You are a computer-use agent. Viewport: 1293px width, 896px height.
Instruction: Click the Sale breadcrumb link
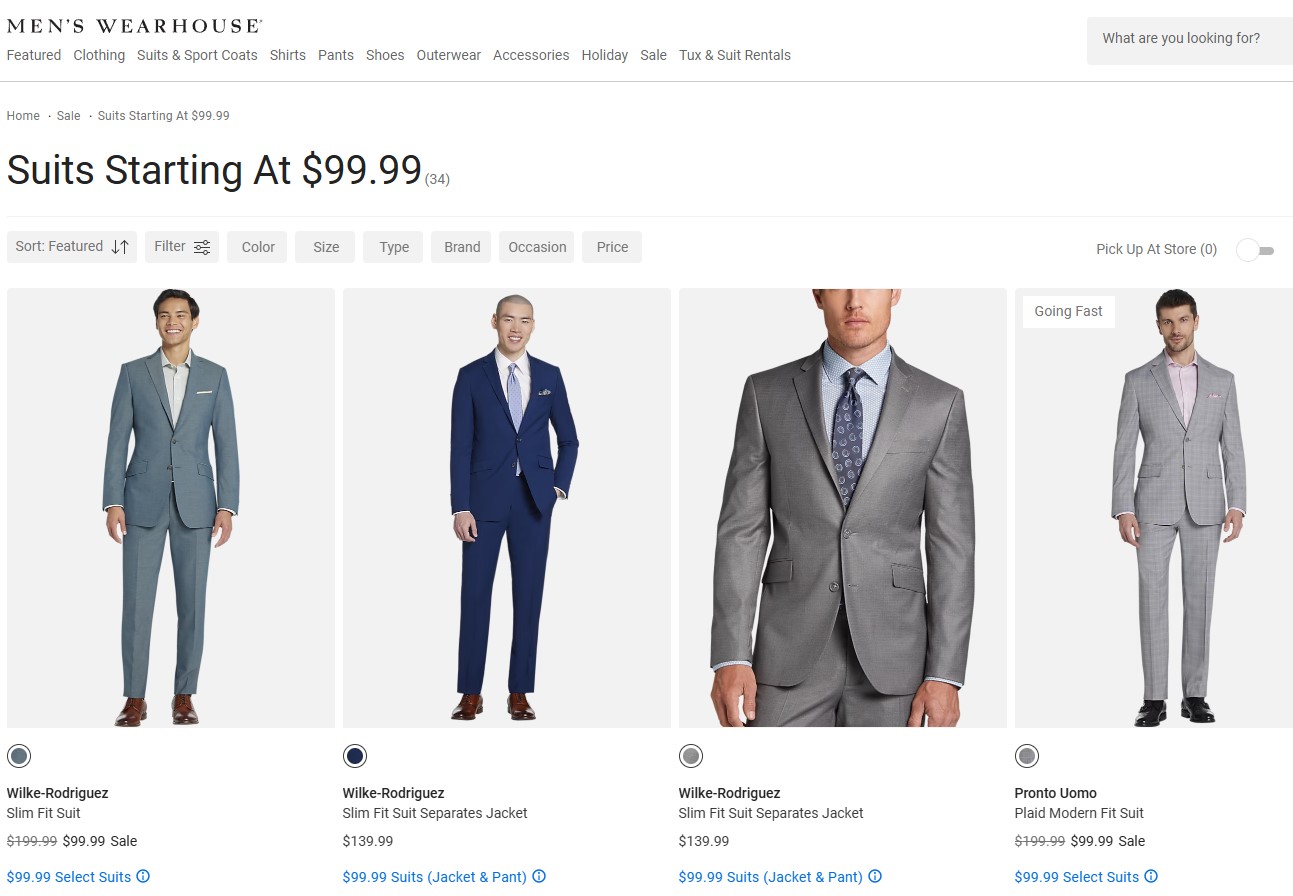tap(68, 116)
